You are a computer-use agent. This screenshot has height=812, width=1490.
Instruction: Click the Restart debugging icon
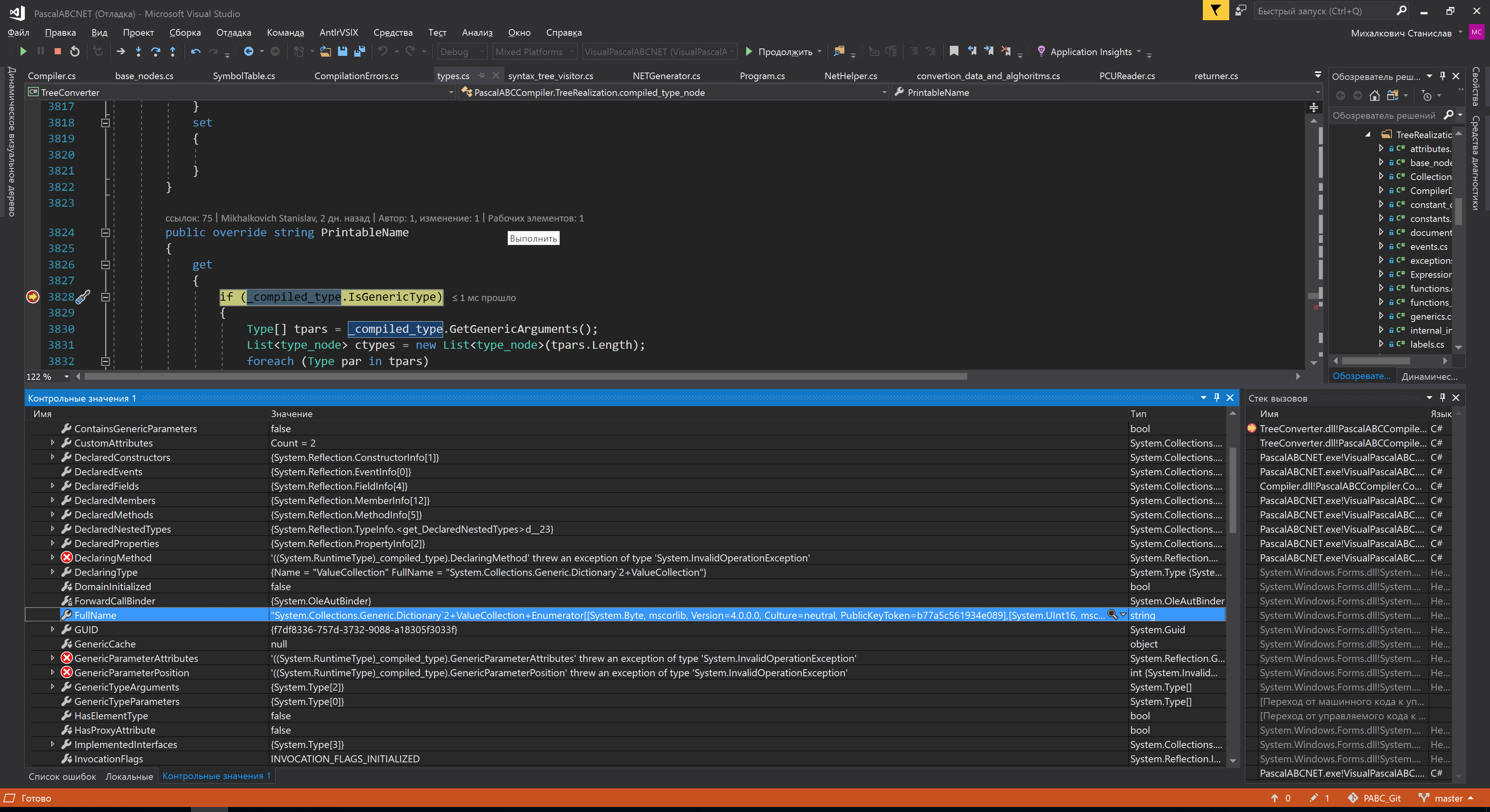coord(74,52)
